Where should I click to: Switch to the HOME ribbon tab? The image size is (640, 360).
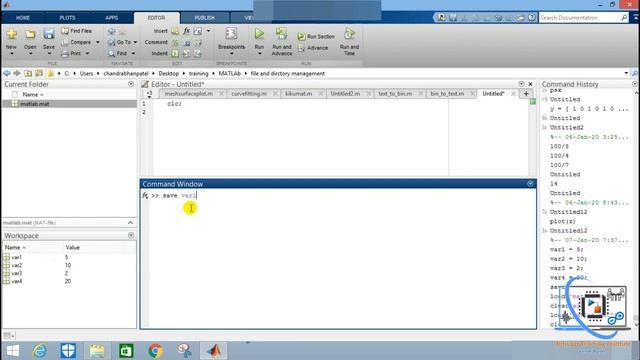point(23,18)
